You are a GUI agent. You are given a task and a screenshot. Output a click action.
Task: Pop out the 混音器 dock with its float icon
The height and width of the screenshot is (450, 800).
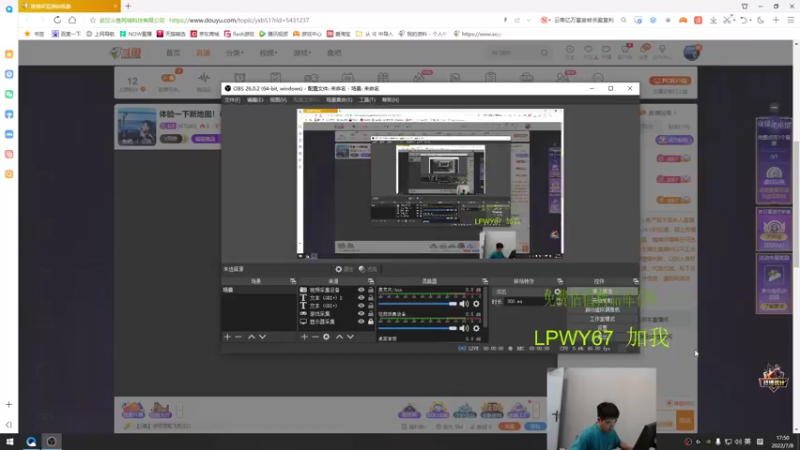pyautogui.click(x=485, y=281)
